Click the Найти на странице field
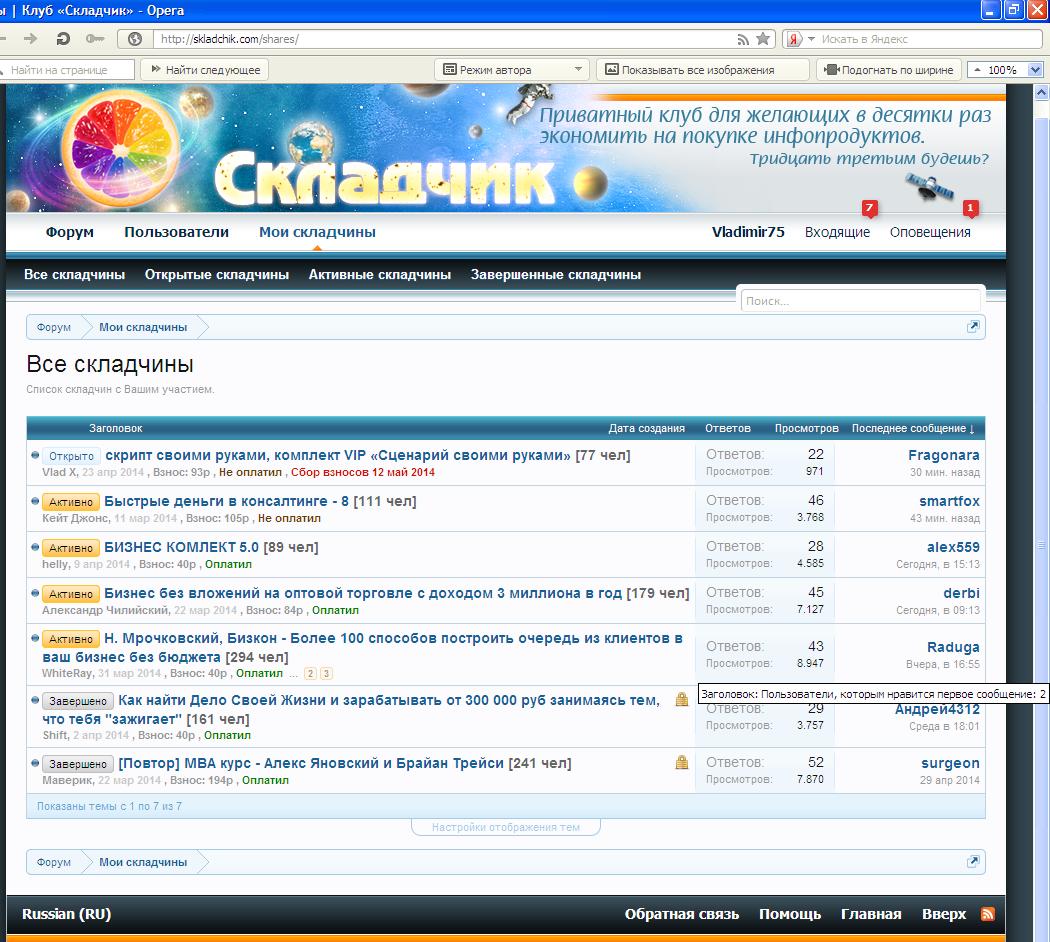The height and width of the screenshot is (942, 1050). pos(67,70)
